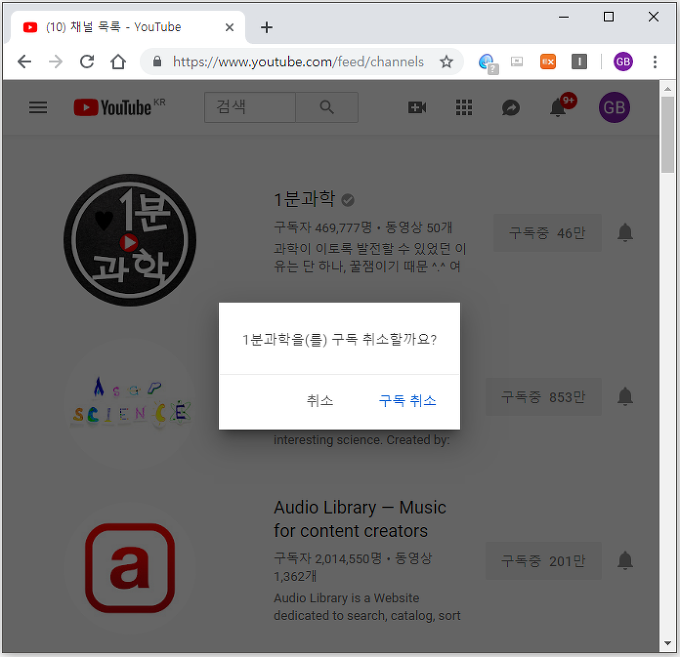Viewport: 680px width, 657px height.
Task: Open Chrome profile GB avatar
Action: 623,62
